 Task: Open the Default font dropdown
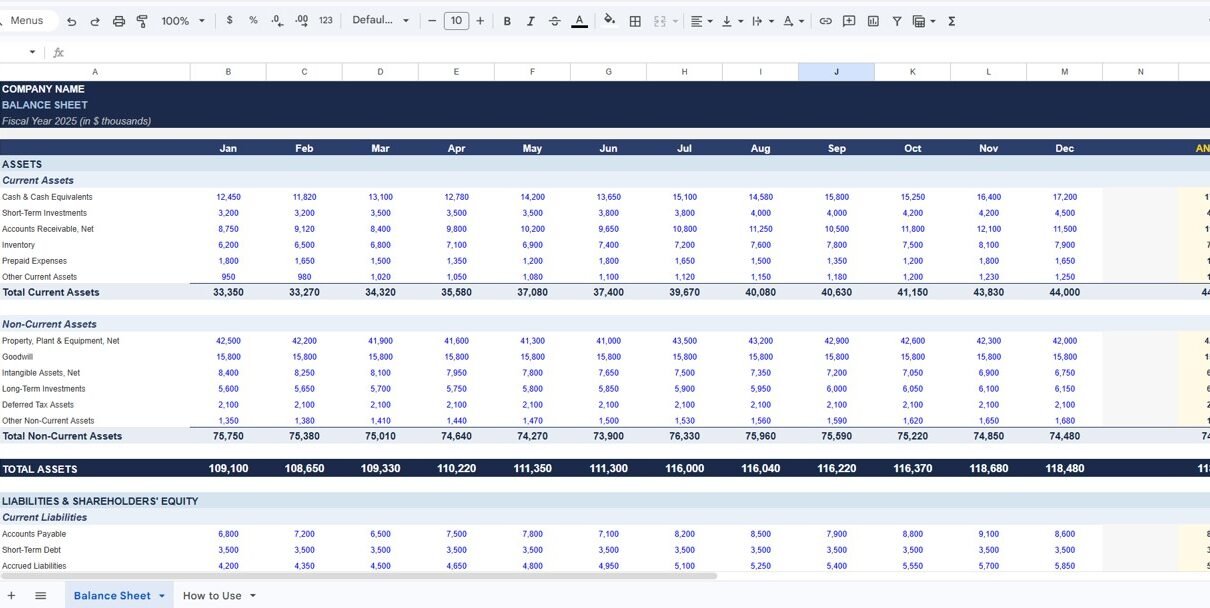coord(381,21)
